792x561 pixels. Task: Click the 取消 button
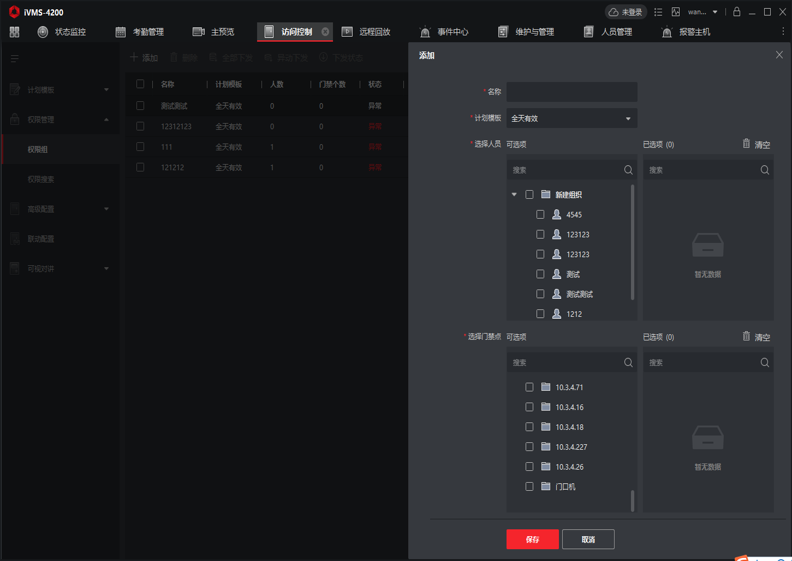[587, 539]
